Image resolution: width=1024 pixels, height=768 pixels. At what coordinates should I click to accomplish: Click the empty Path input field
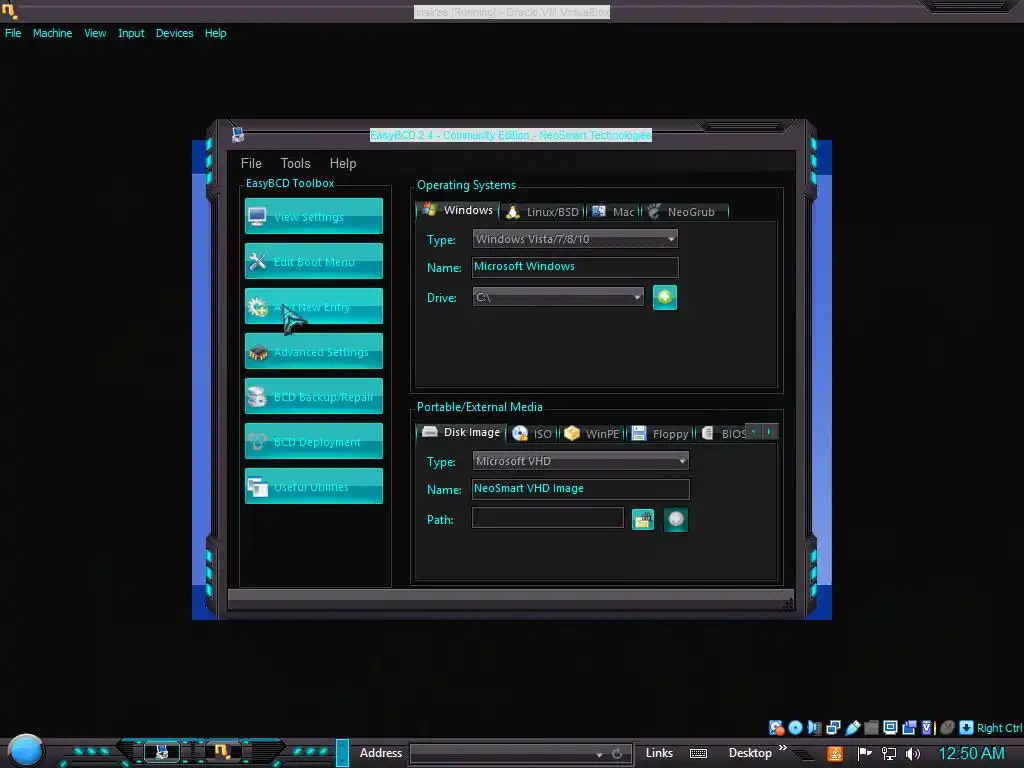(x=547, y=519)
